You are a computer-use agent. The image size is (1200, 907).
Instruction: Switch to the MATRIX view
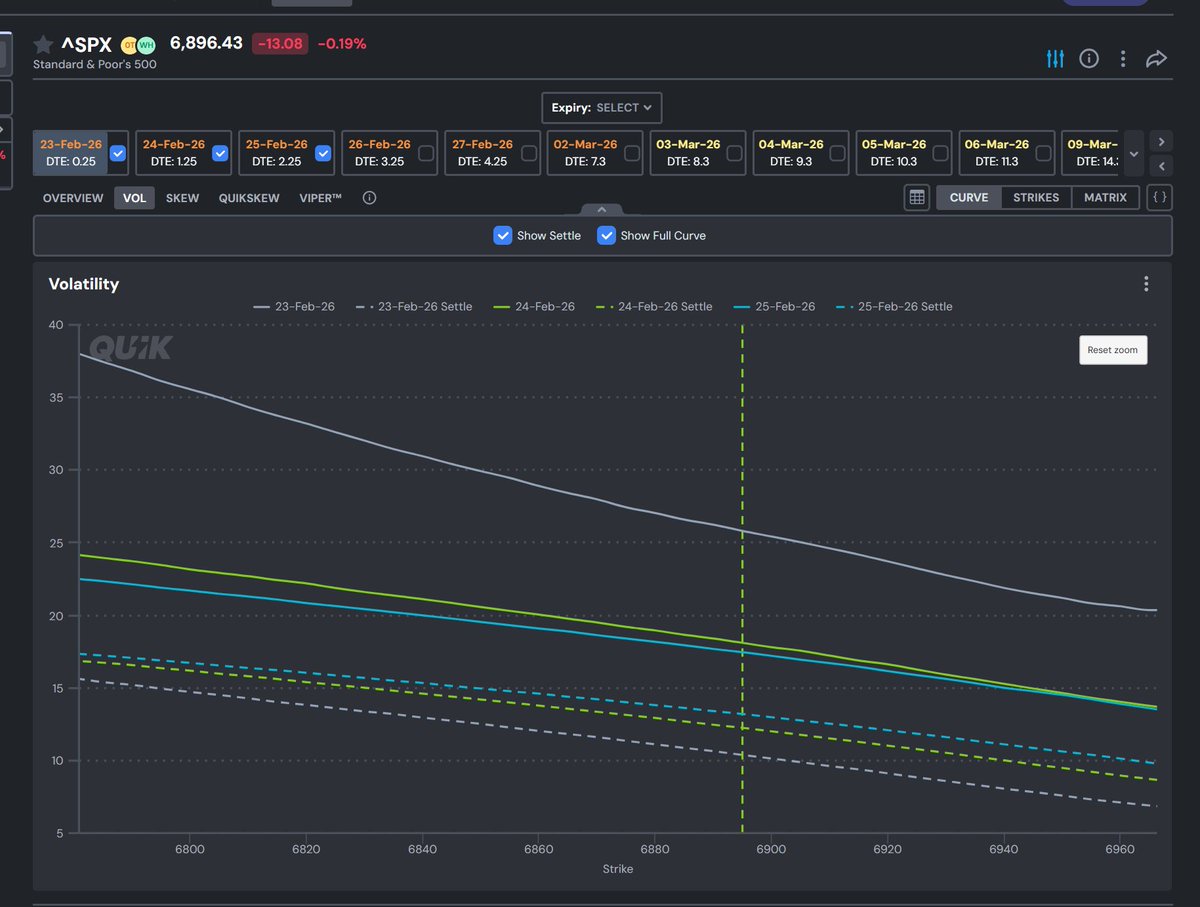tap(1105, 198)
